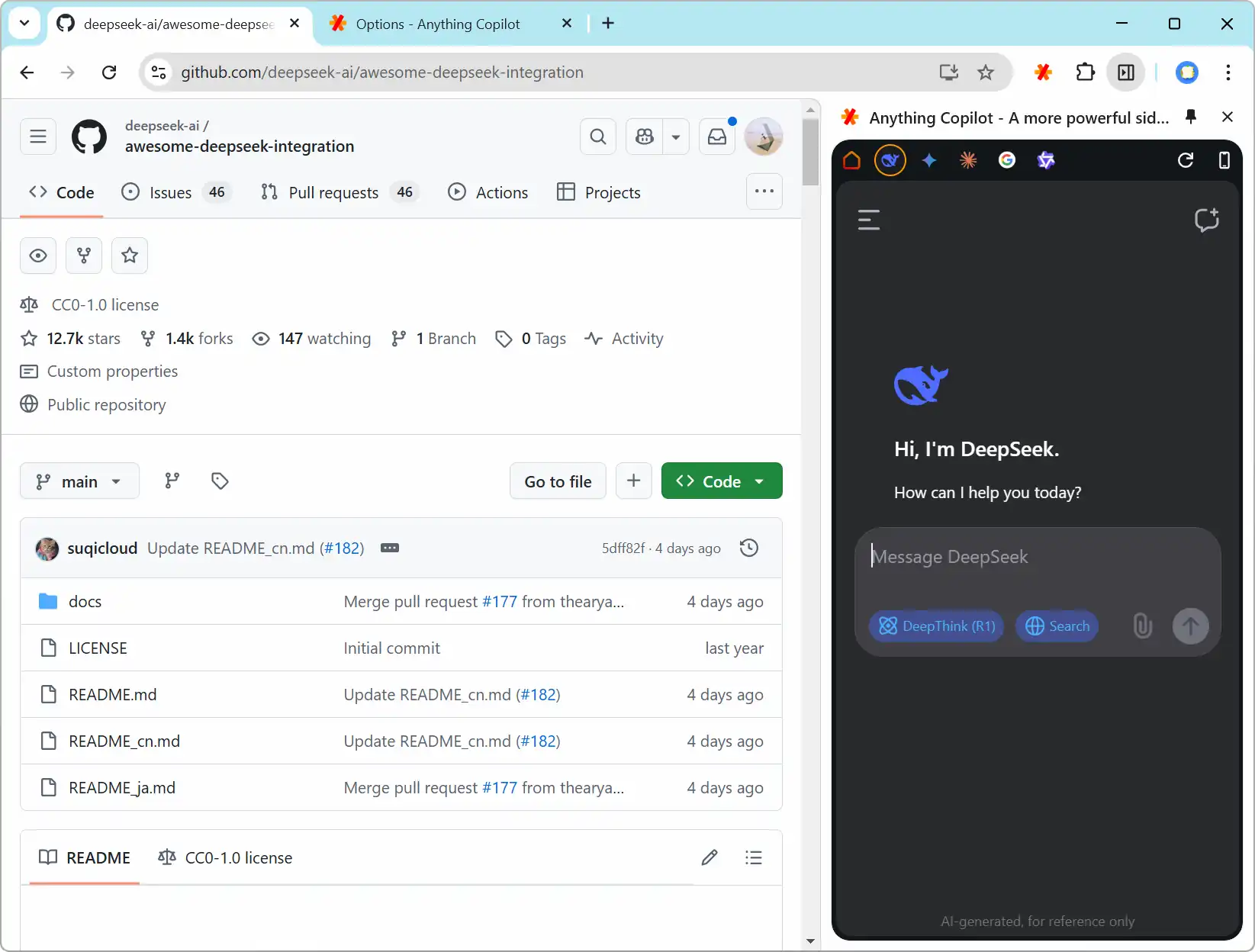This screenshot has width=1255, height=952.
Task: Toggle DeepThink (R1) mode
Action: tap(937, 626)
